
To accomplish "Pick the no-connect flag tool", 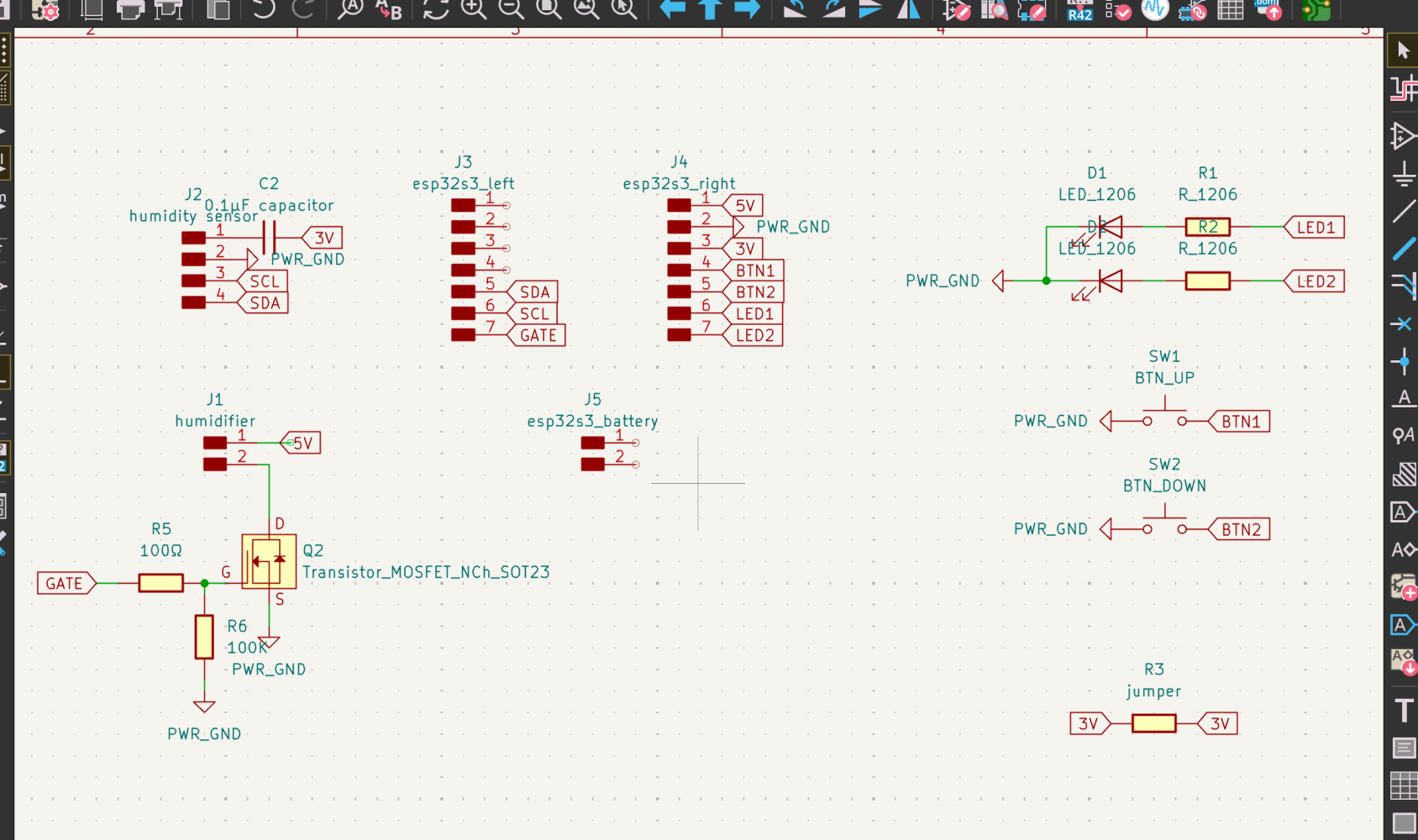I will [x=1401, y=323].
